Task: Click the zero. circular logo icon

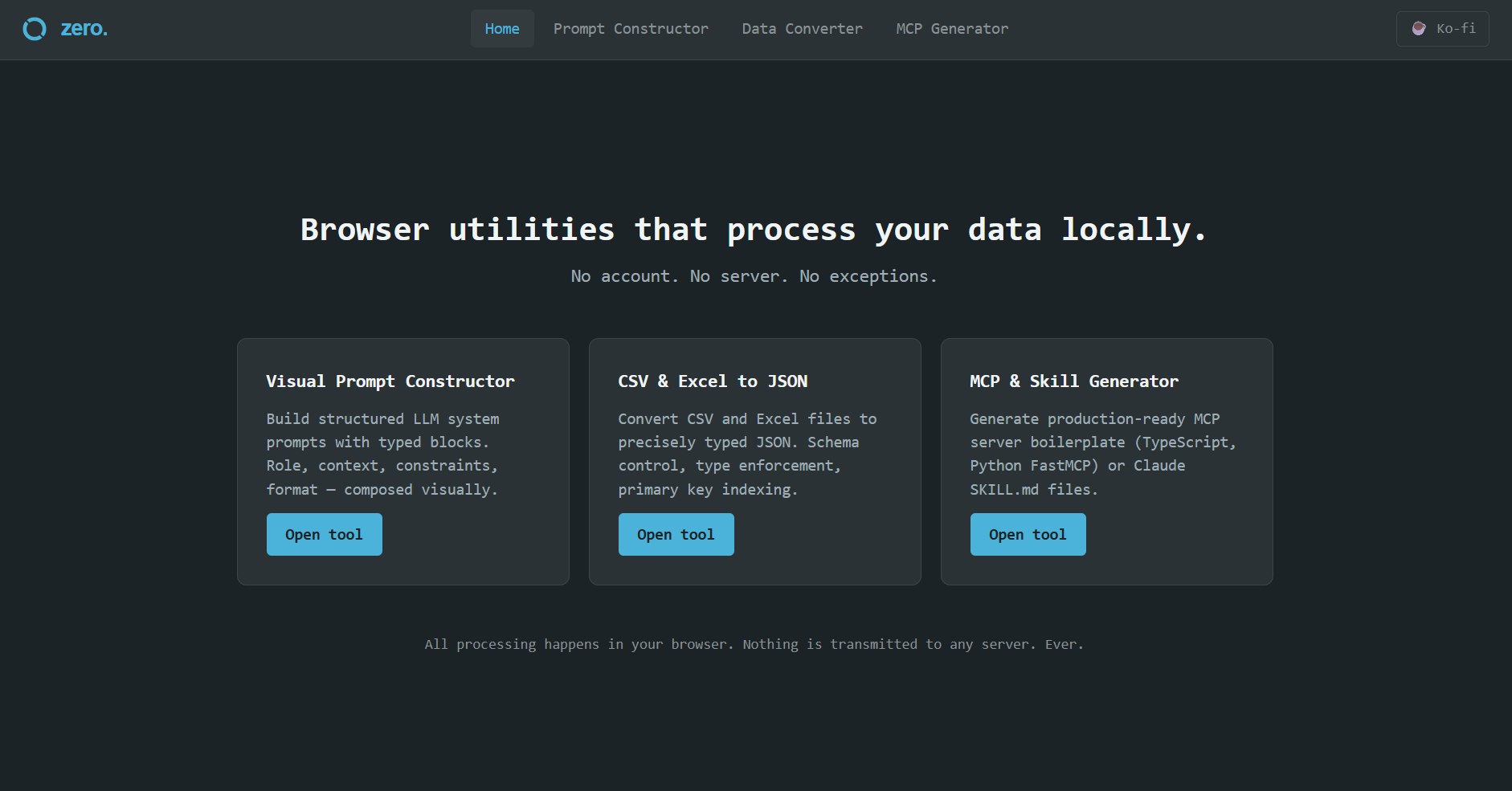Action: click(x=35, y=29)
